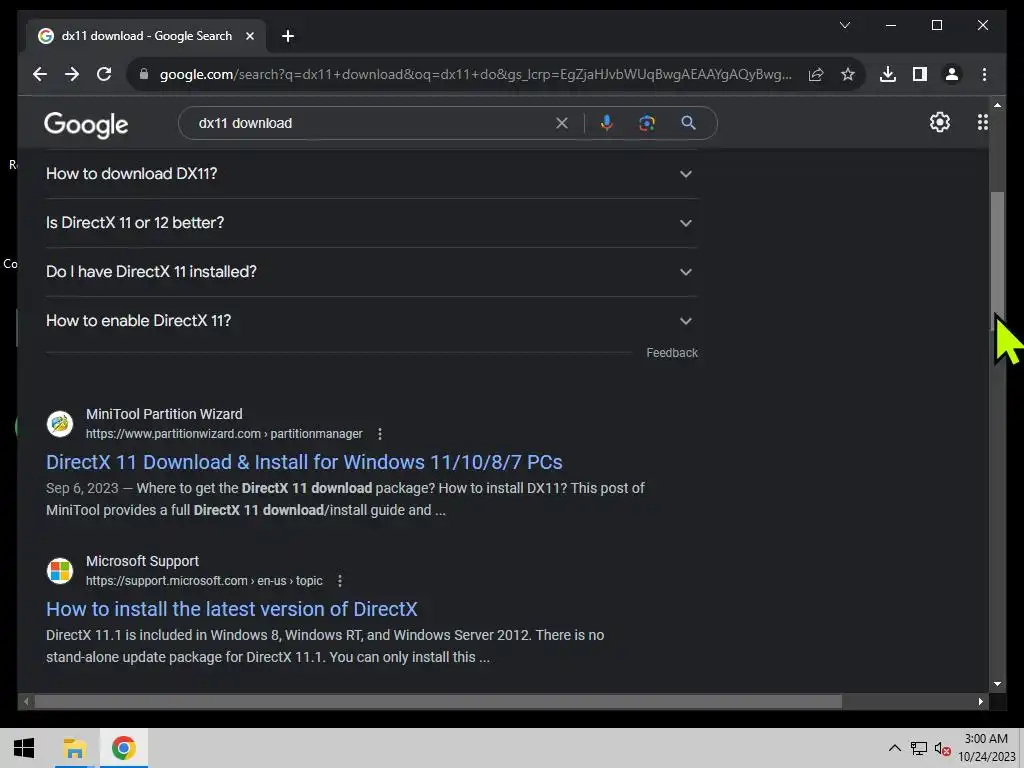View site info via the lock icon
Viewport: 1024px width, 768px height.
pyautogui.click(x=144, y=74)
